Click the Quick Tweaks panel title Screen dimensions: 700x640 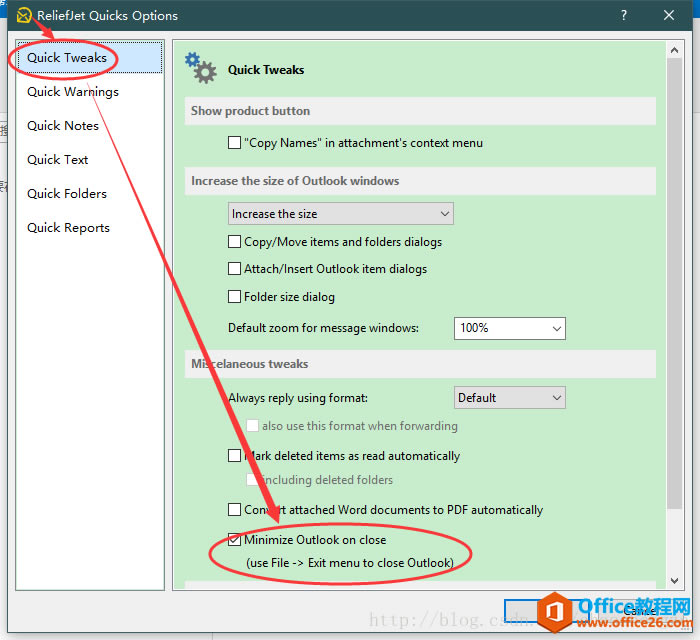(x=266, y=70)
